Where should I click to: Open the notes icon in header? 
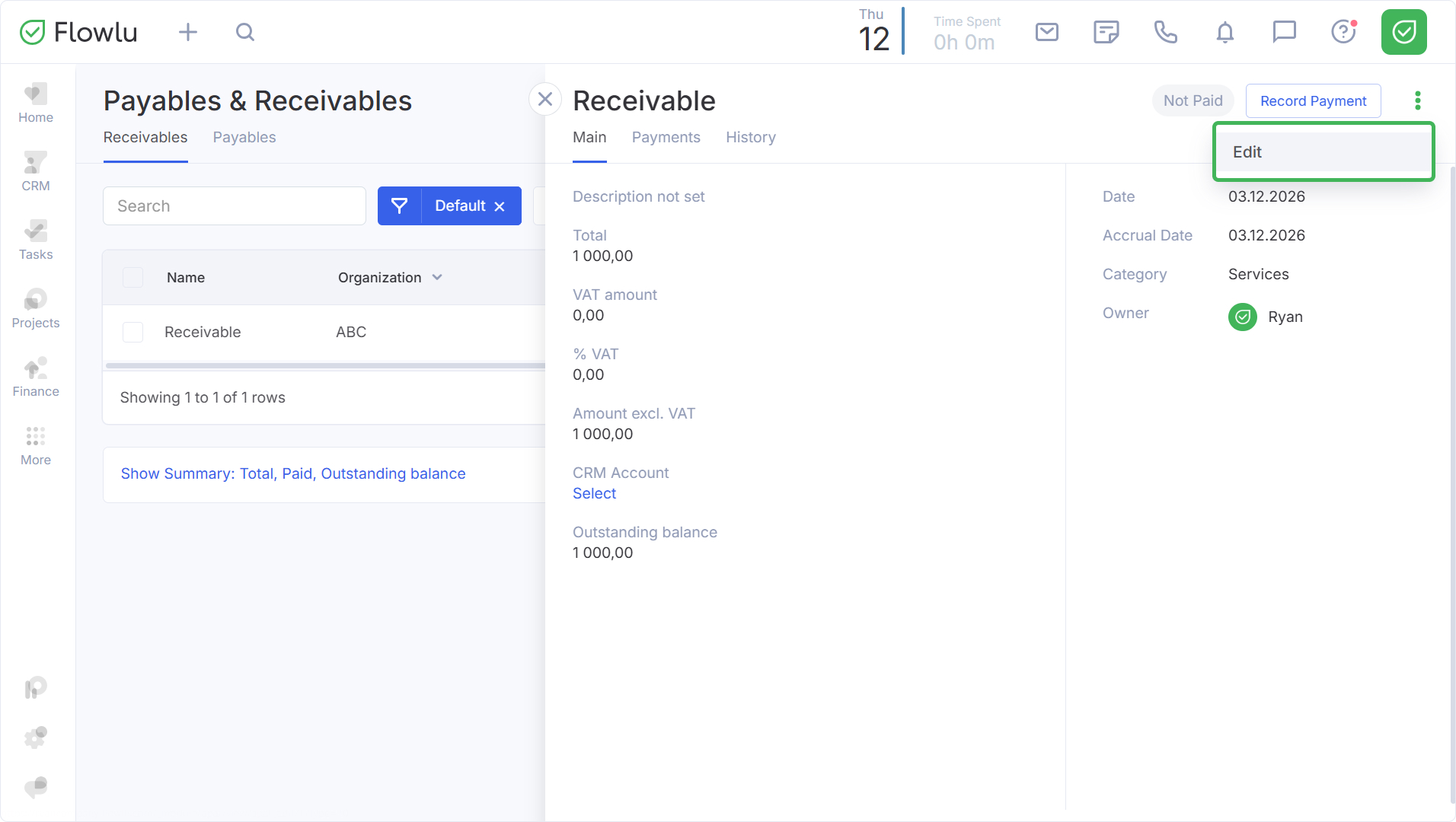tap(1106, 32)
